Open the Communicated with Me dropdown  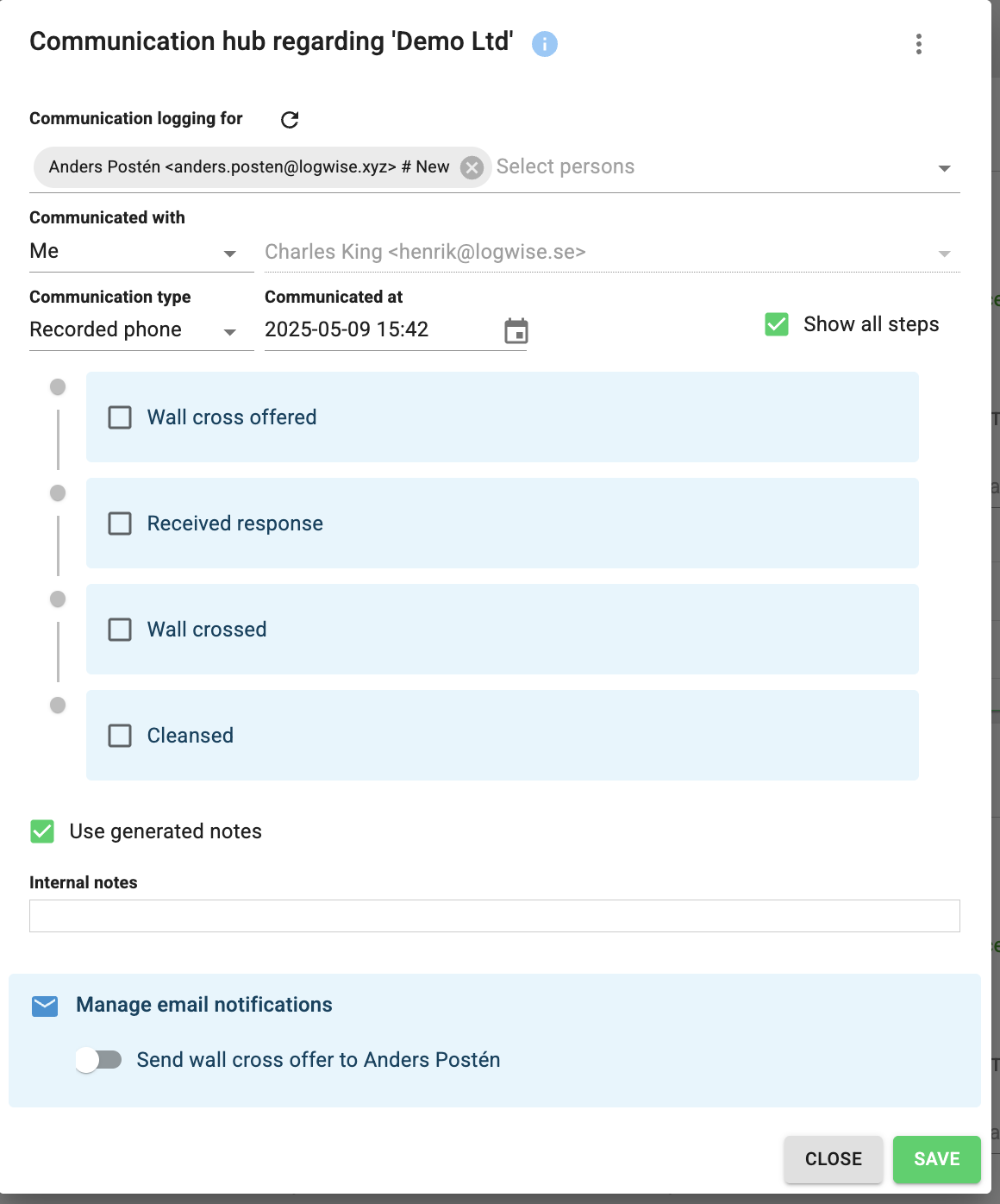tap(141, 252)
